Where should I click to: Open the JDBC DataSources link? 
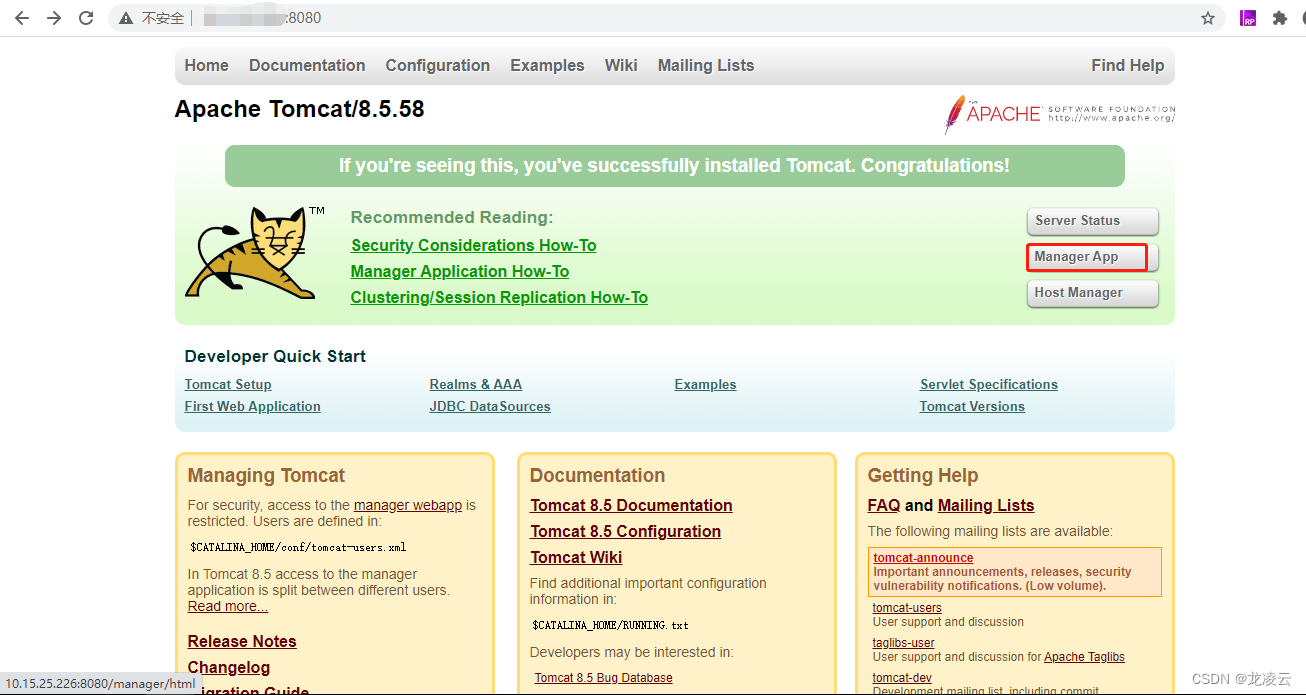click(x=490, y=407)
